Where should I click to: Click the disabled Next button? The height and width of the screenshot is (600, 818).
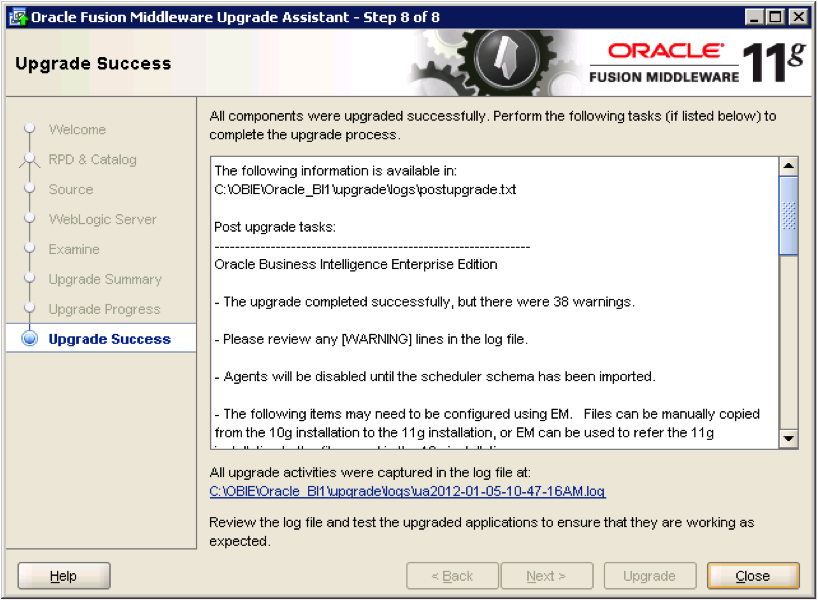coord(547,576)
